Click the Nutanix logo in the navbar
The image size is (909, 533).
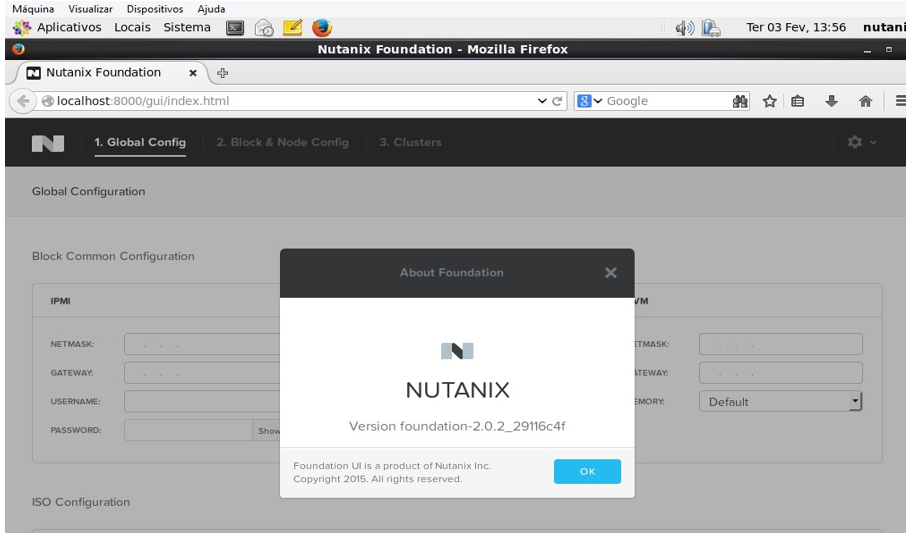(x=46, y=142)
